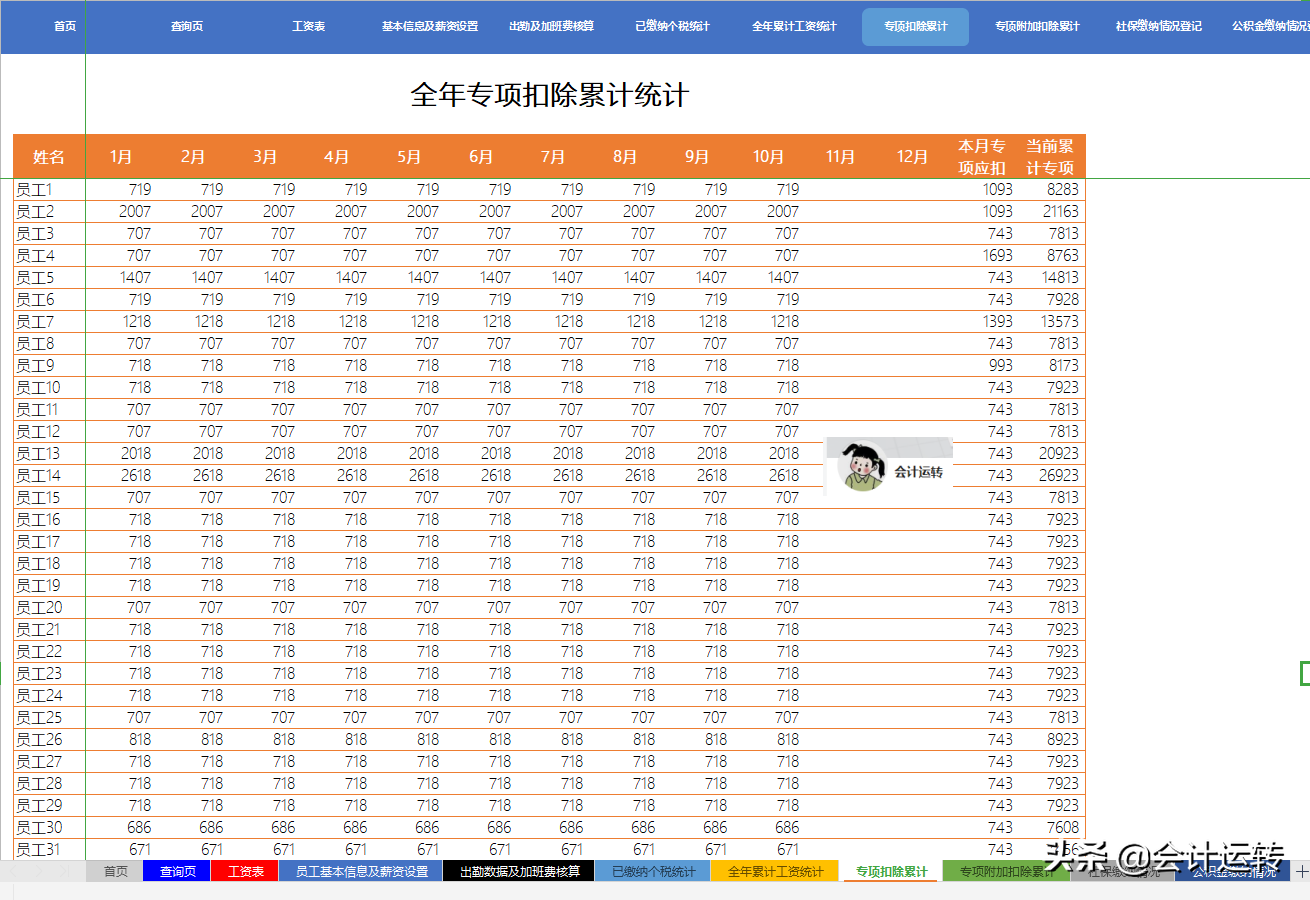1310x900 pixels.
Task: Select the 员工7 name cell
Action: tap(49, 321)
